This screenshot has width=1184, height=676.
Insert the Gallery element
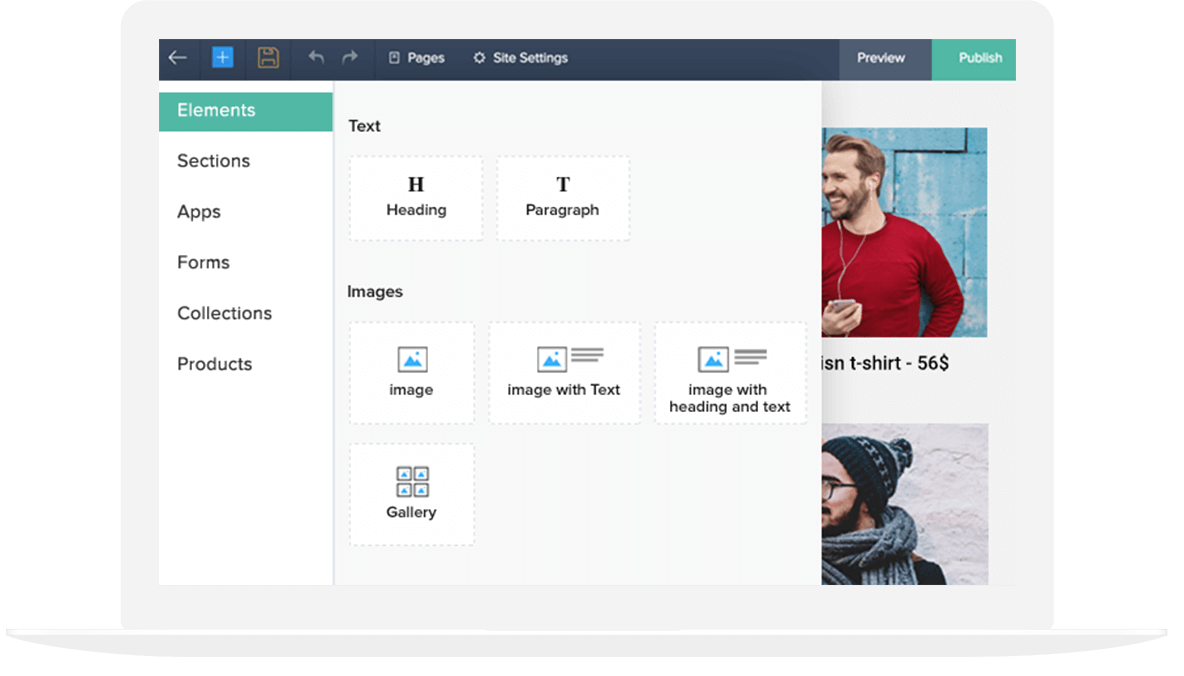[x=411, y=493]
